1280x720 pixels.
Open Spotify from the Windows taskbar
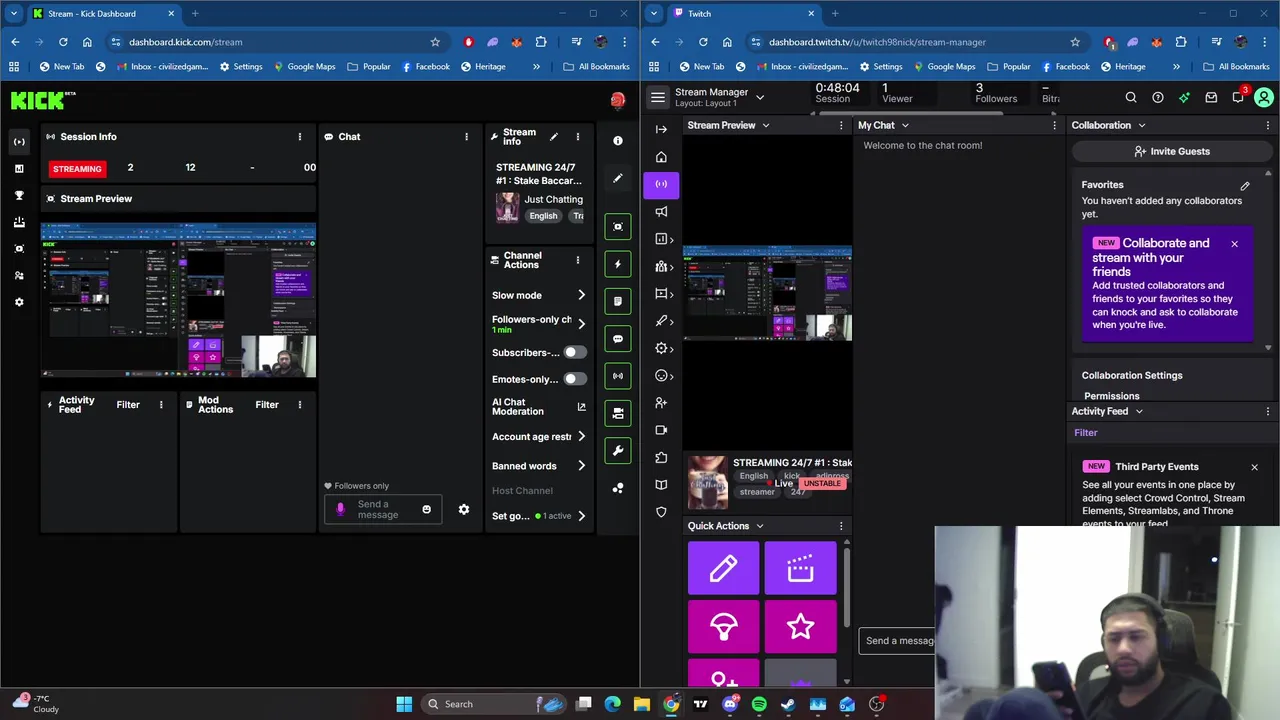[759, 704]
